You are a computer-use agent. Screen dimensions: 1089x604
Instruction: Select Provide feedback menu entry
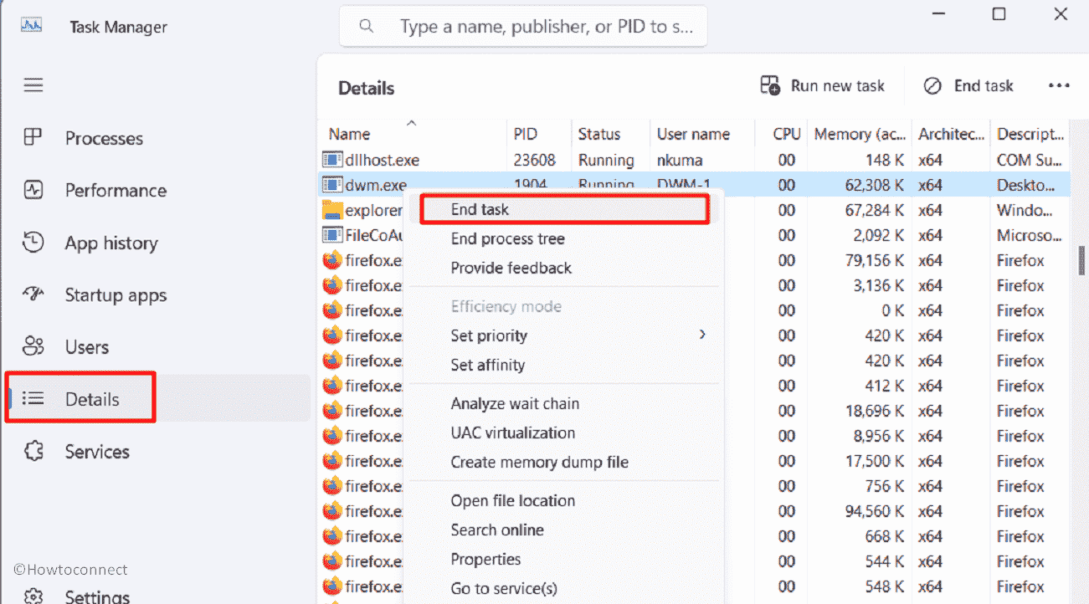click(564, 267)
